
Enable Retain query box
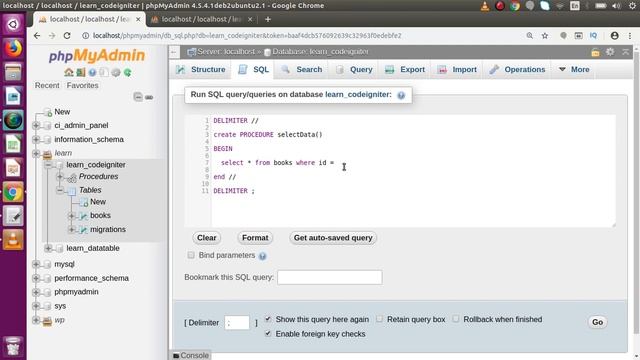click(379, 319)
